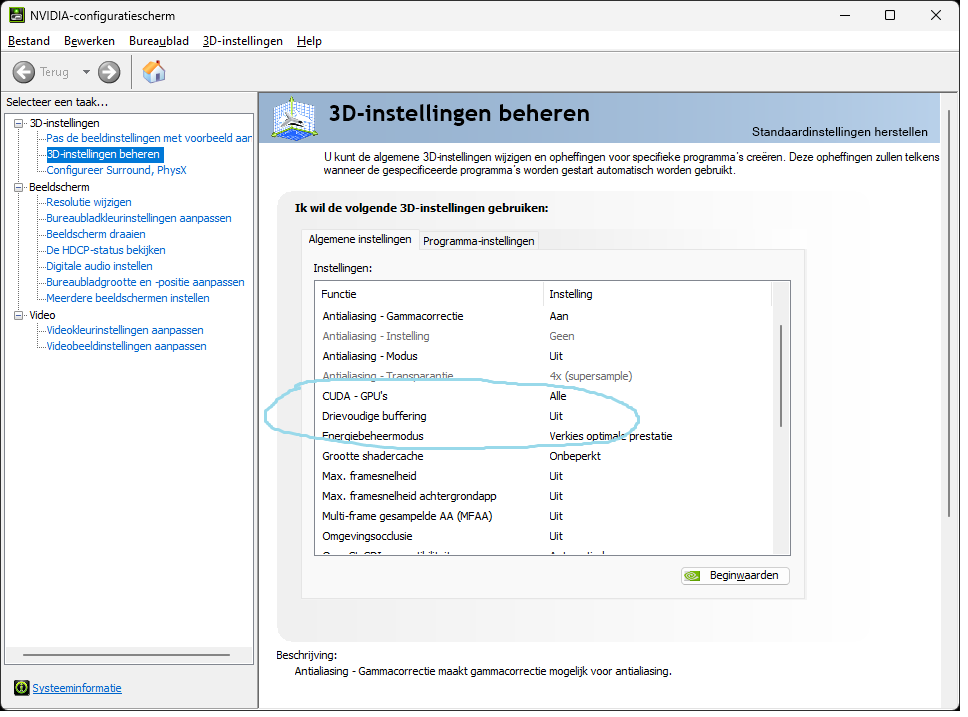Open Resolutie wijzigen
Screen dimensions: 968x717
point(89,203)
